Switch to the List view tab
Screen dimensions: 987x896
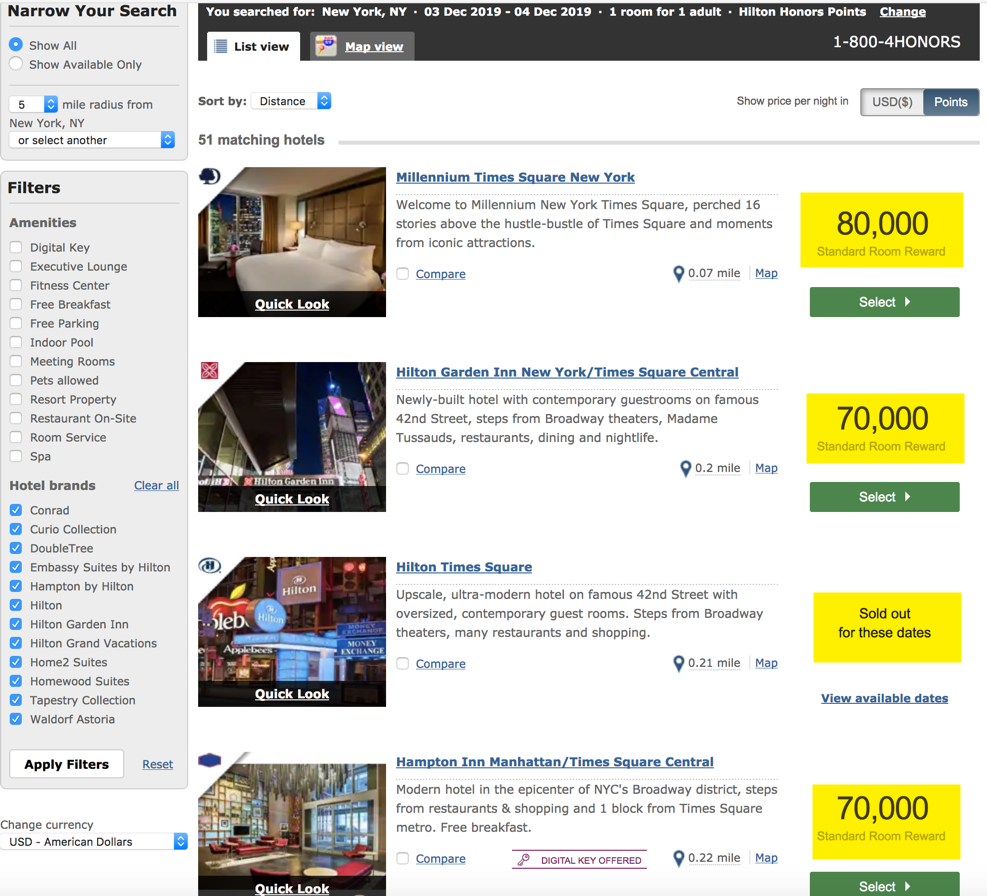tap(254, 47)
